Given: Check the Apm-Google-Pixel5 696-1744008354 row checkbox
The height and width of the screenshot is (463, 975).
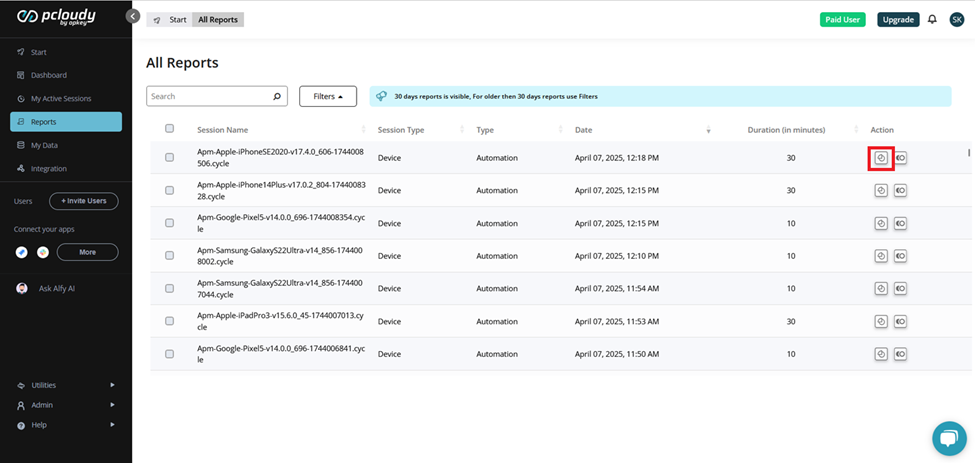Looking at the screenshot, I should [169, 223].
